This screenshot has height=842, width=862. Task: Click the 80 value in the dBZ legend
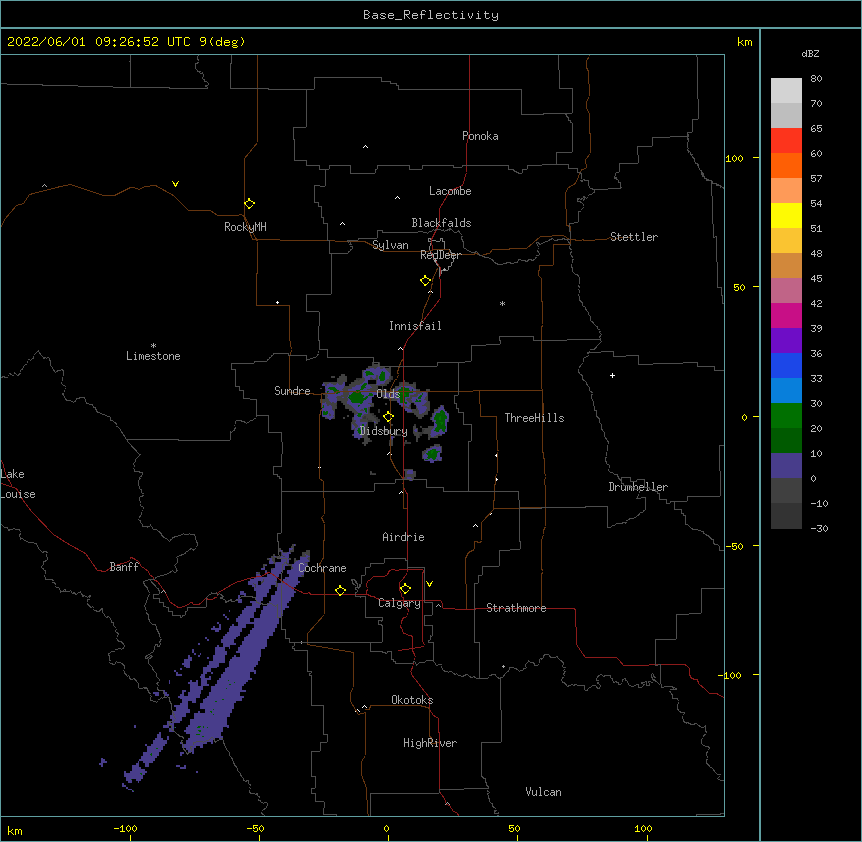(x=816, y=79)
